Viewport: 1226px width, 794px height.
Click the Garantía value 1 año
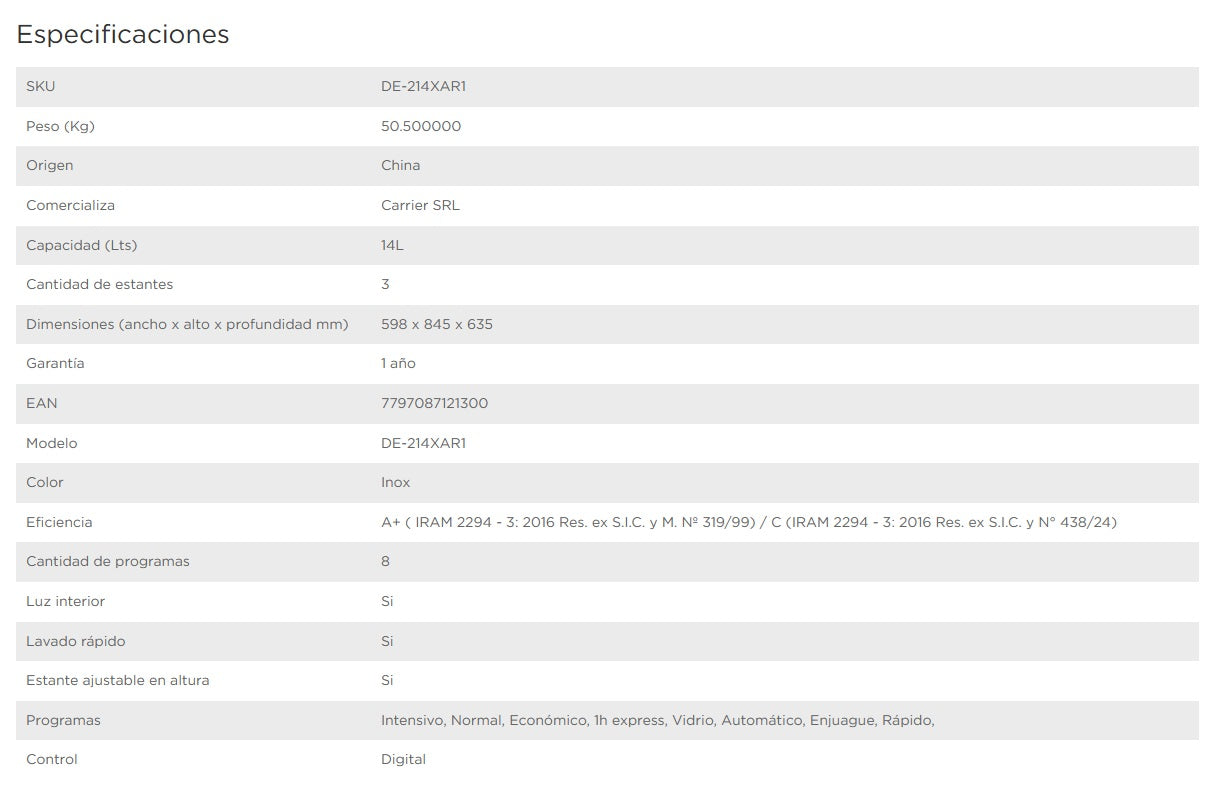(398, 363)
